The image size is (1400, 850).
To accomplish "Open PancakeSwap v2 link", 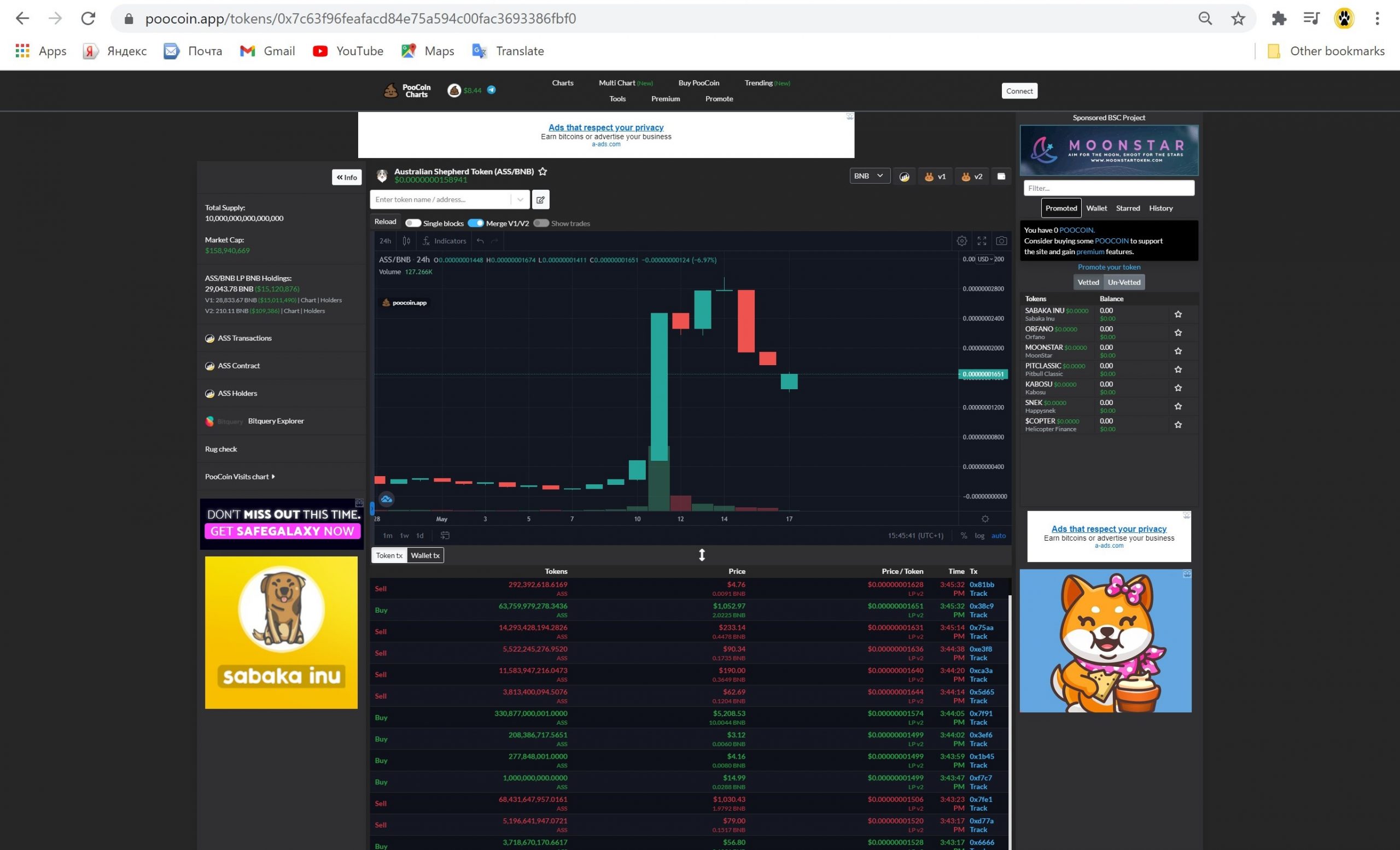I will 972,177.
